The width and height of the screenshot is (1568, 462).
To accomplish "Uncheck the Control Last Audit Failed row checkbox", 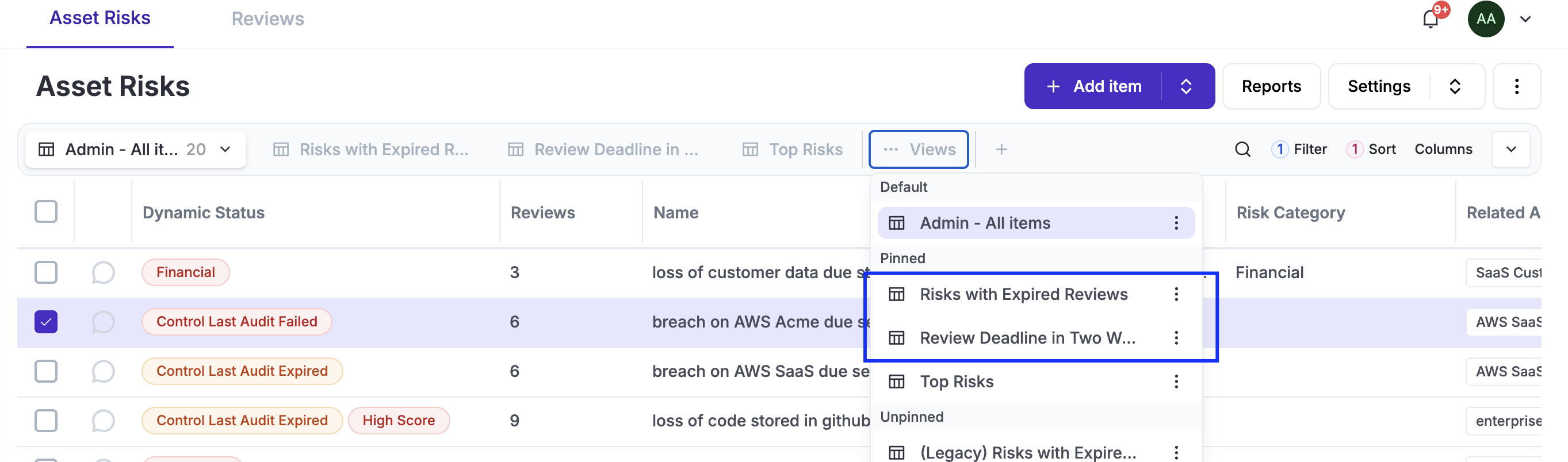I will (x=46, y=322).
